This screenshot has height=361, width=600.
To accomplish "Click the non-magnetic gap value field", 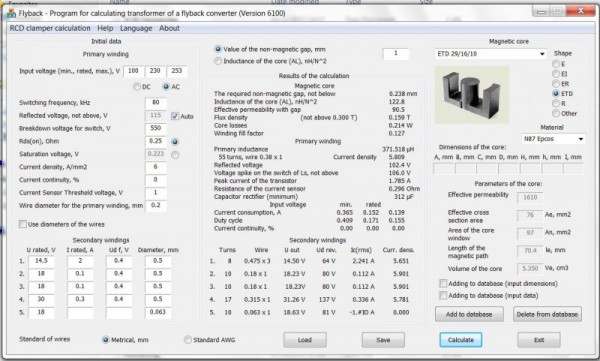I will (x=396, y=53).
